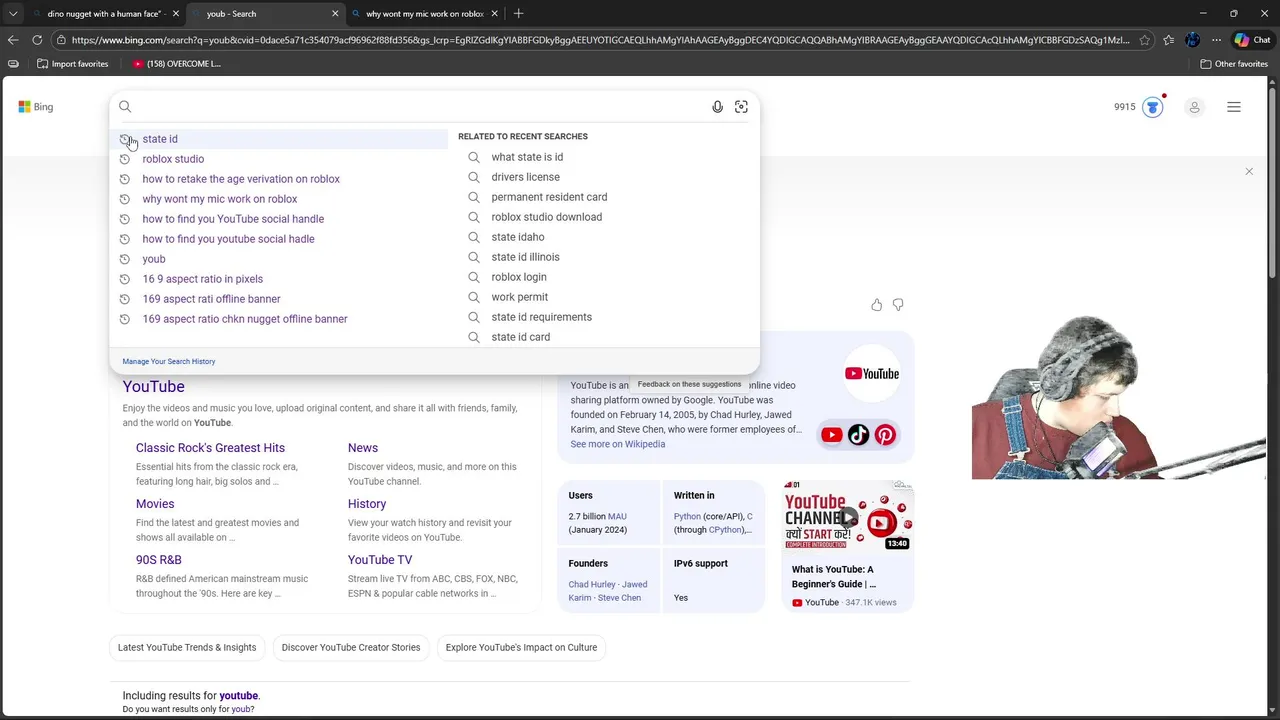The image size is (1280, 720).
Task: Open tab search dropdown chevron
Action: pyautogui.click(x=13, y=14)
